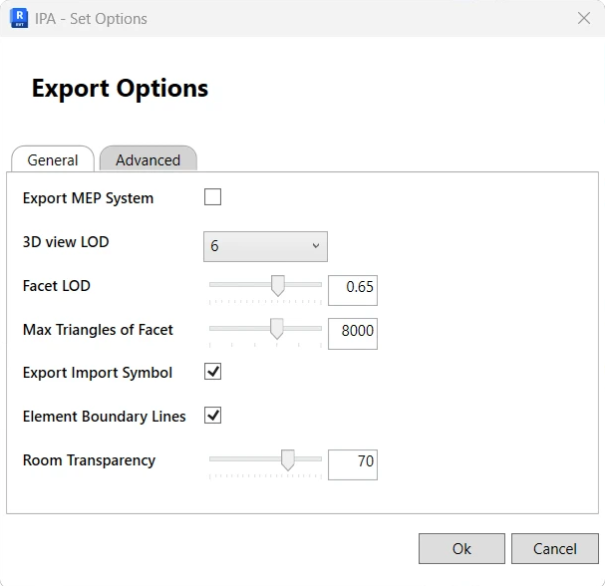Click the Facet LOD value field showing 0.65
This screenshot has height=586, width=605.
[353, 290]
